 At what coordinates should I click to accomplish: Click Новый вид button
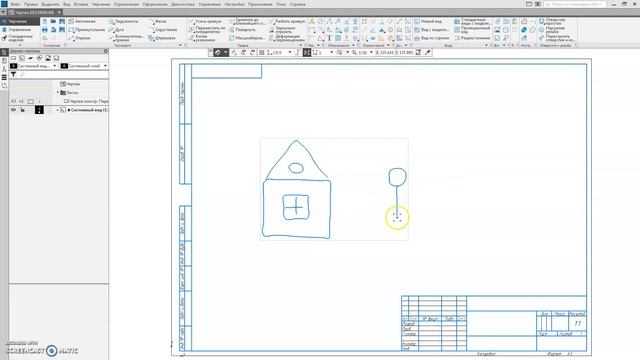point(428,21)
